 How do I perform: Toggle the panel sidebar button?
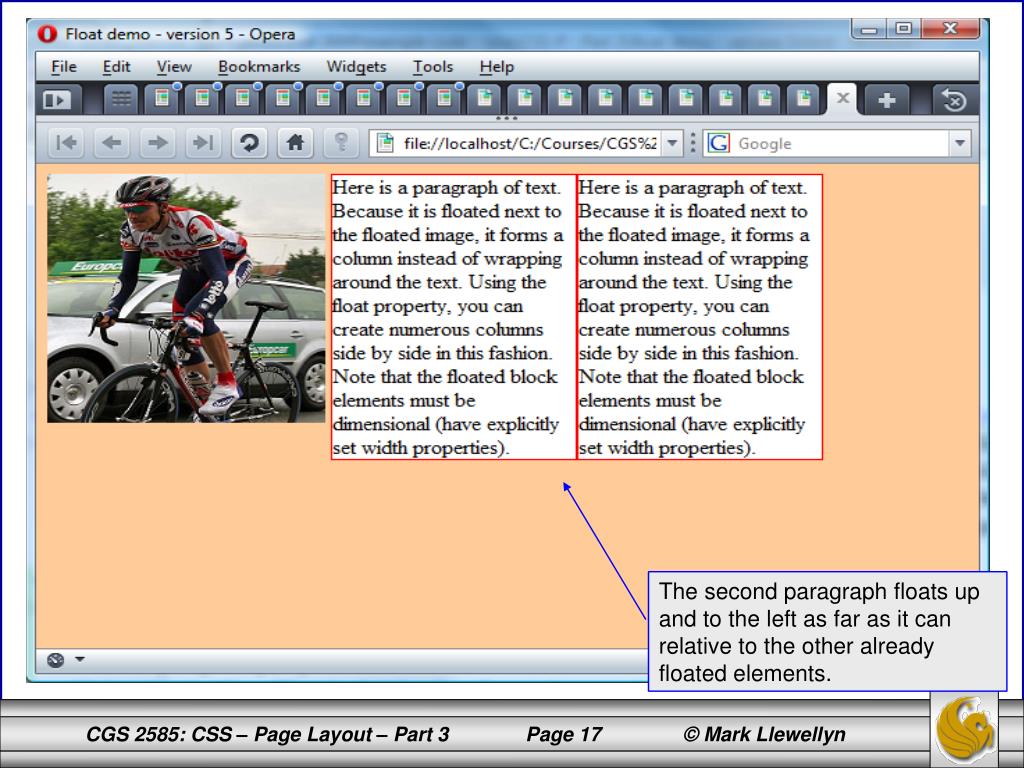click(57, 100)
